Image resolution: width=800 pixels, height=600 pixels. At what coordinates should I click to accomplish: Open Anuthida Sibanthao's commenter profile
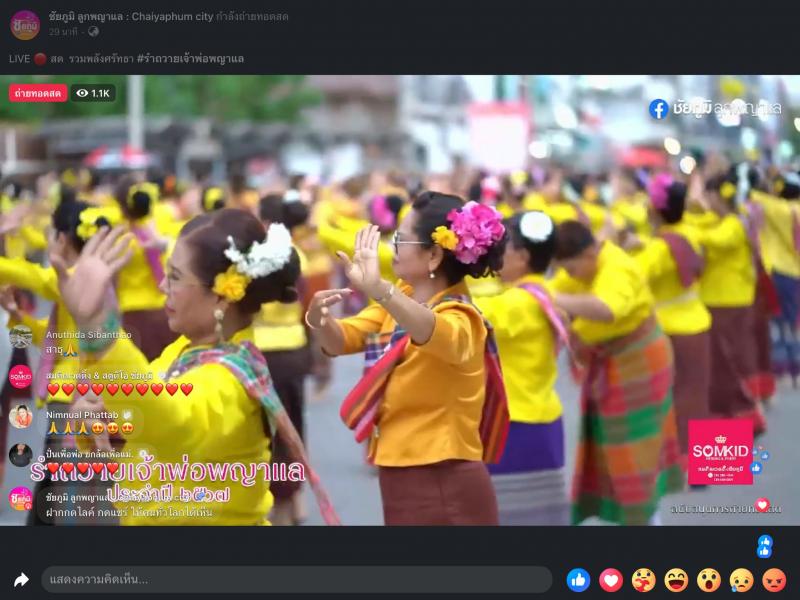click(88, 334)
